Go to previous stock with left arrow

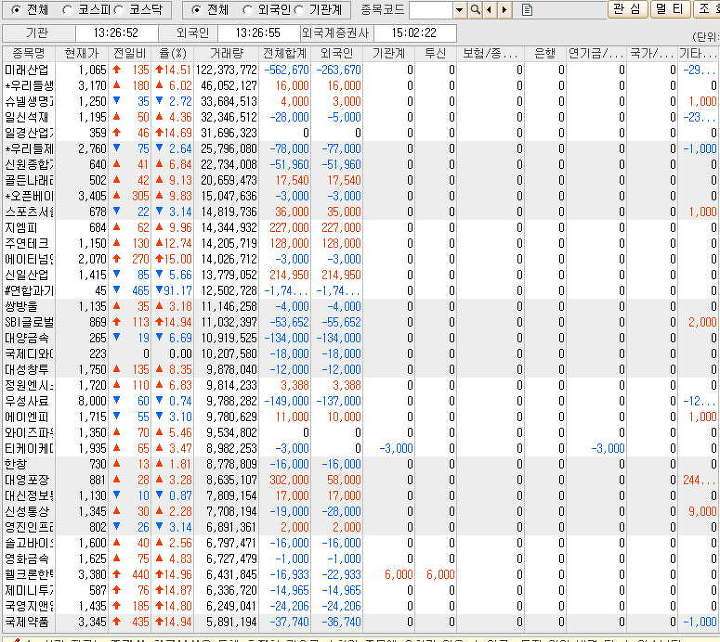(x=490, y=10)
